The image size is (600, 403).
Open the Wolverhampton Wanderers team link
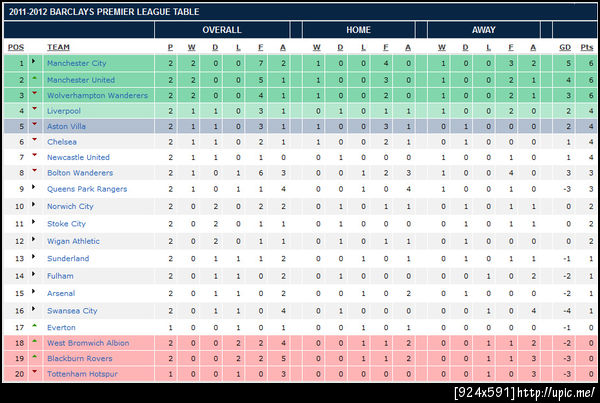pos(97,95)
